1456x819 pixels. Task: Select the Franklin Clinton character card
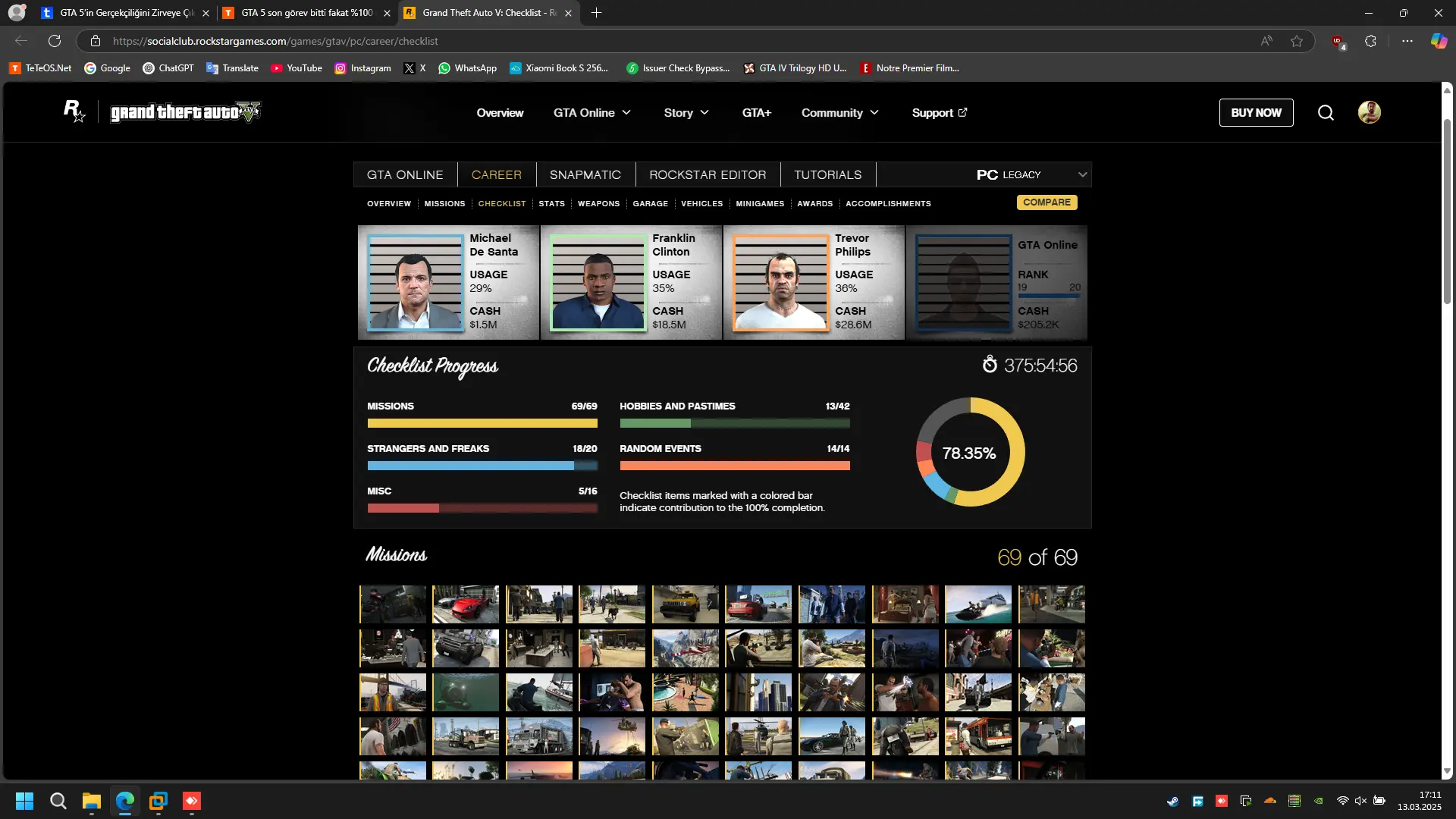pyautogui.click(x=631, y=282)
